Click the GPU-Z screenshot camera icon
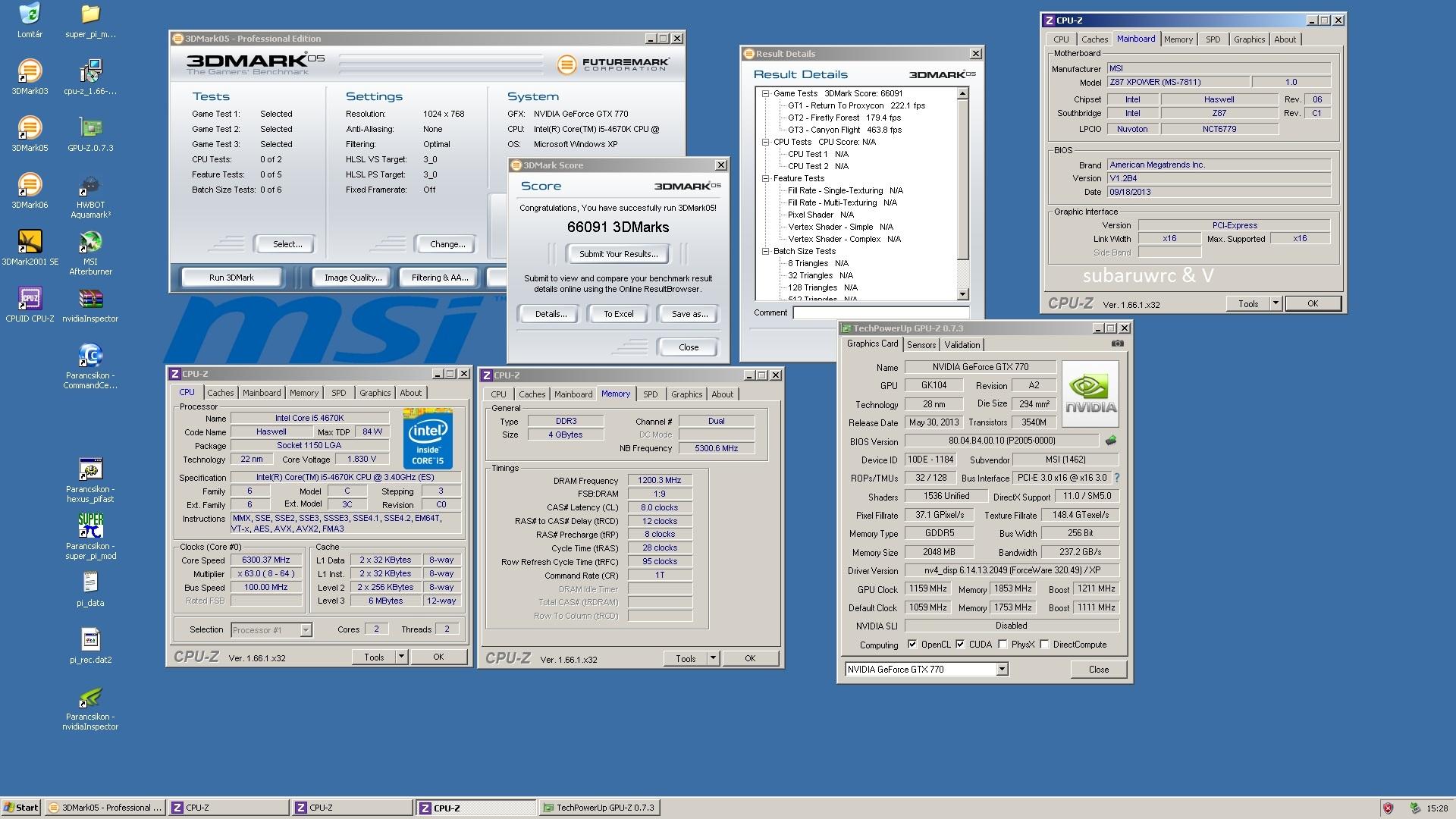Image resolution: width=1456 pixels, height=819 pixels. [1117, 344]
